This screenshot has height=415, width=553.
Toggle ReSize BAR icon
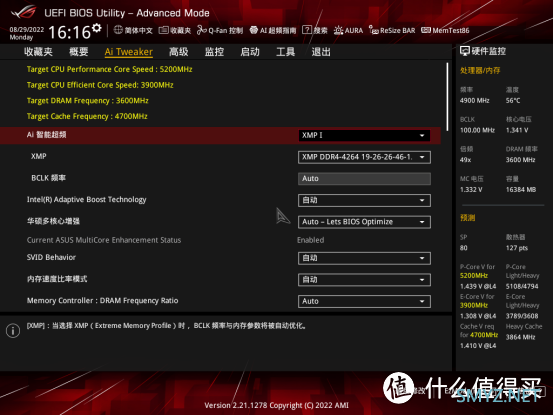(x=373, y=30)
